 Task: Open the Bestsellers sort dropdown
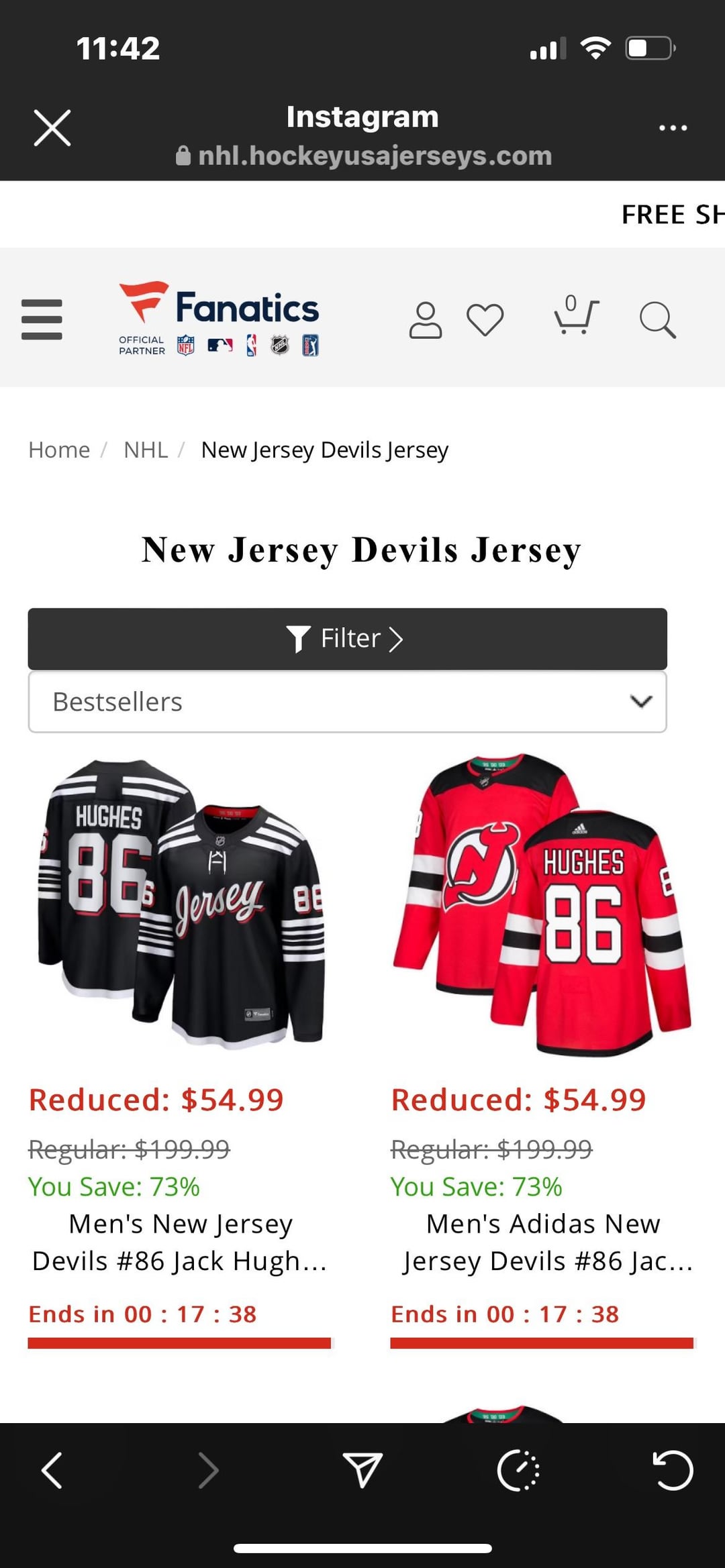coord(347,702)
